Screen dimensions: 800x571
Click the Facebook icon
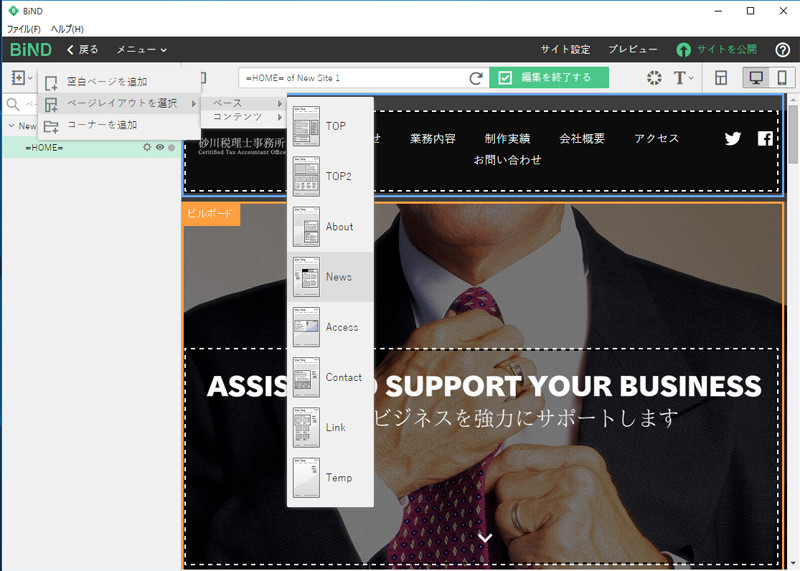point(765,138)
